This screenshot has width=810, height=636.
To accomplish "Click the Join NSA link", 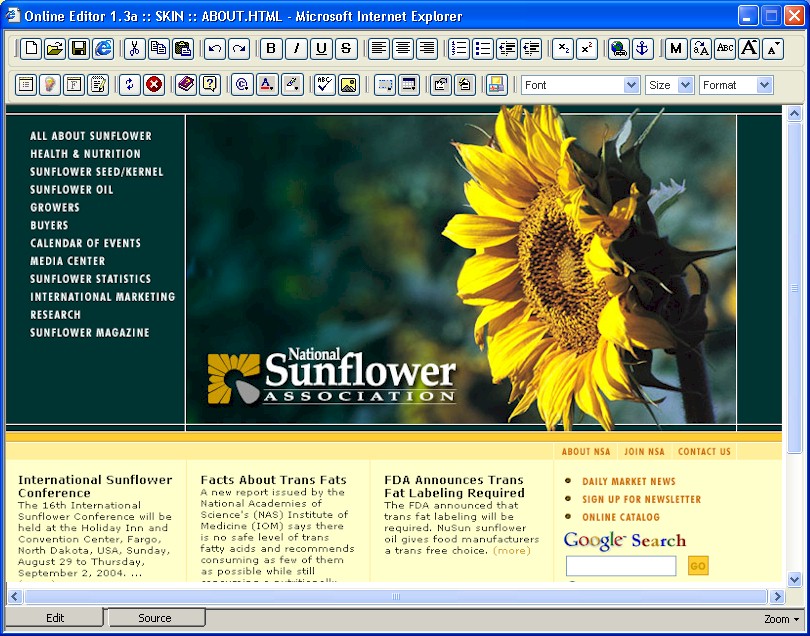I will click(644, 452).
